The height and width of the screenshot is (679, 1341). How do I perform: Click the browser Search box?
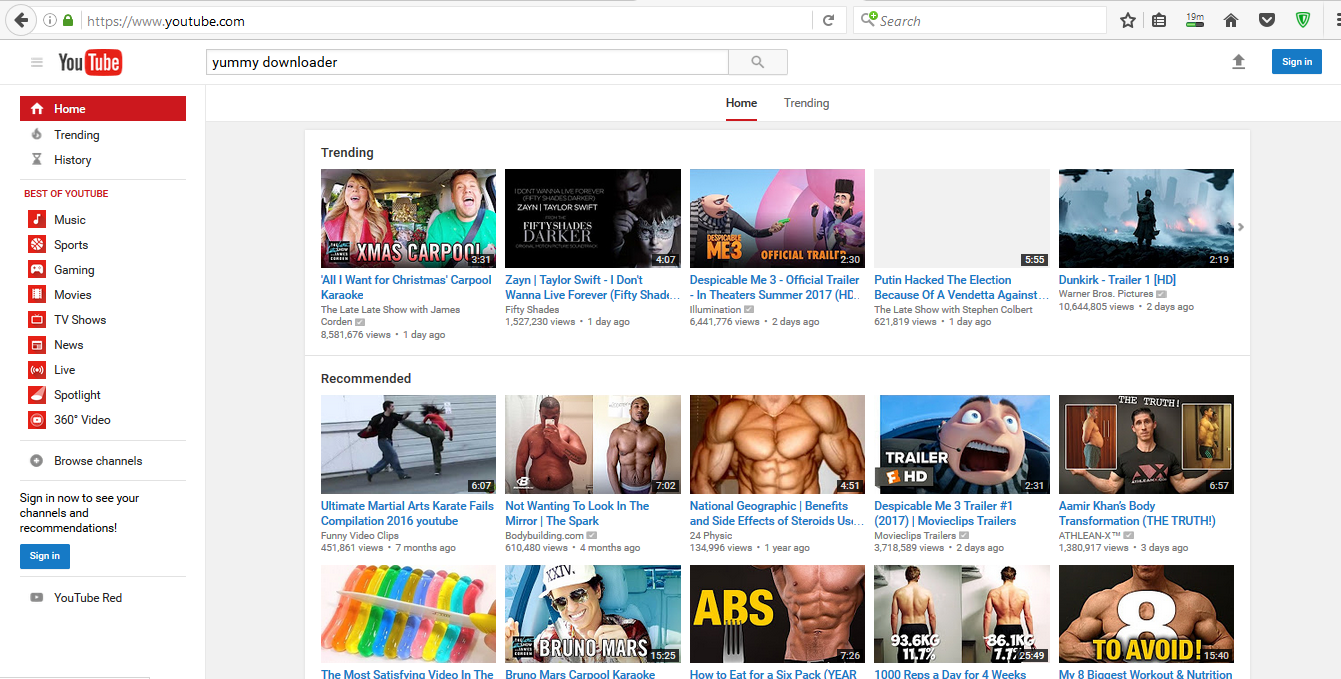tap(980, 20)
